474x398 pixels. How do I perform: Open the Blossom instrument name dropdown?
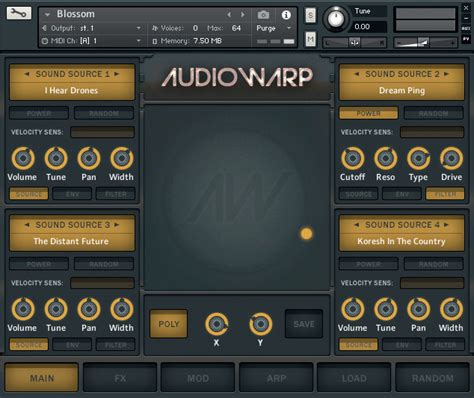click(47, 14)
